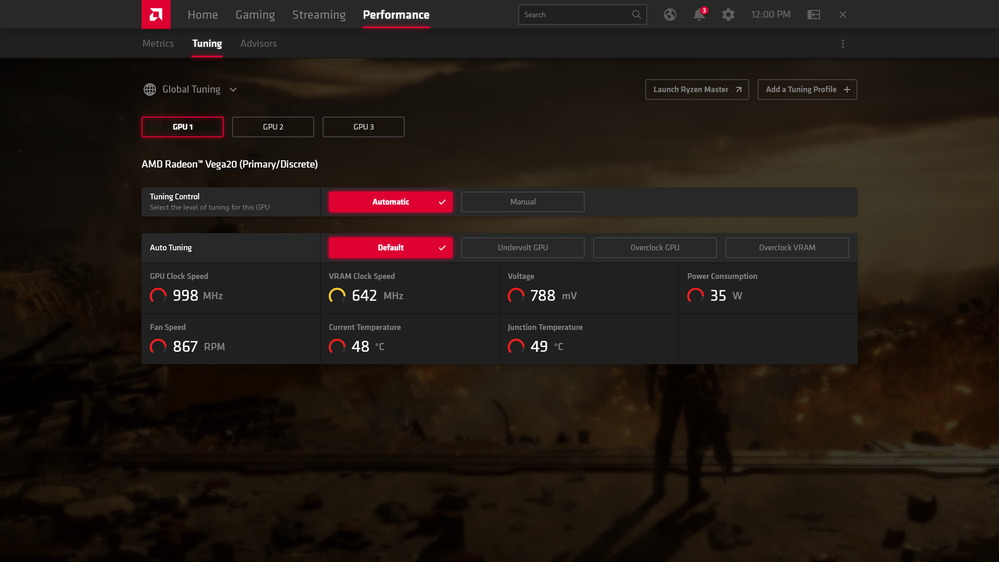Go to the Performance tab
This screenshot has height=562, width=999.
(396, 15)
